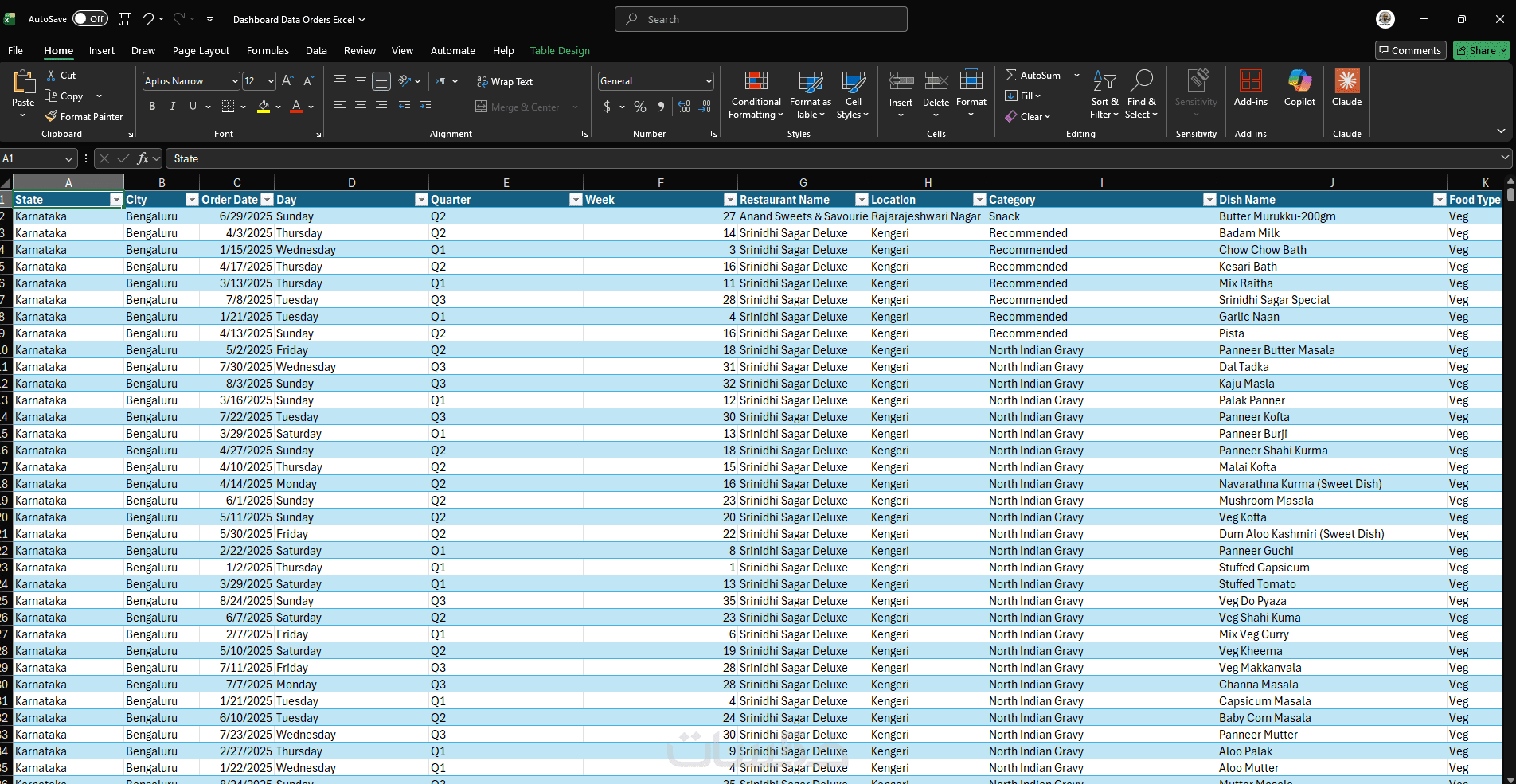Expand the Name Box dropdown
This screenshot has width=1516, height=784.
pyautogui.click(x=68, y=158)
